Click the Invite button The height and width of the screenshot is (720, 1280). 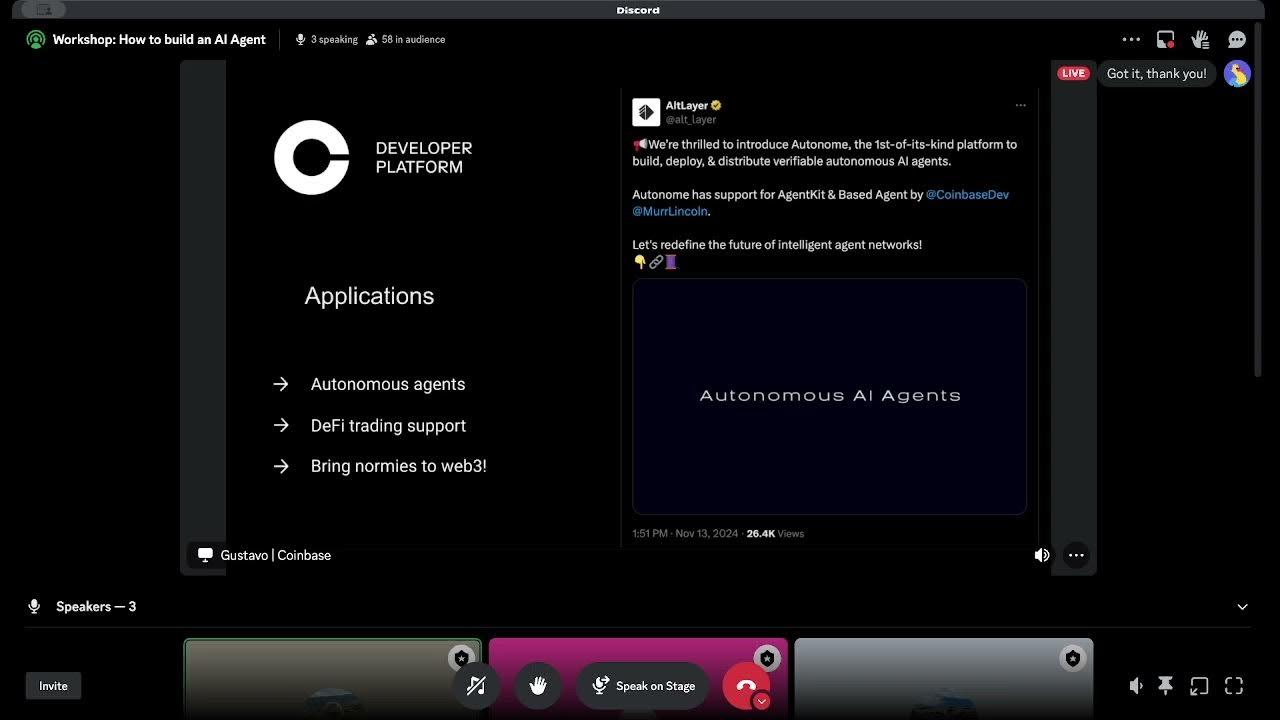coord(53,685)
